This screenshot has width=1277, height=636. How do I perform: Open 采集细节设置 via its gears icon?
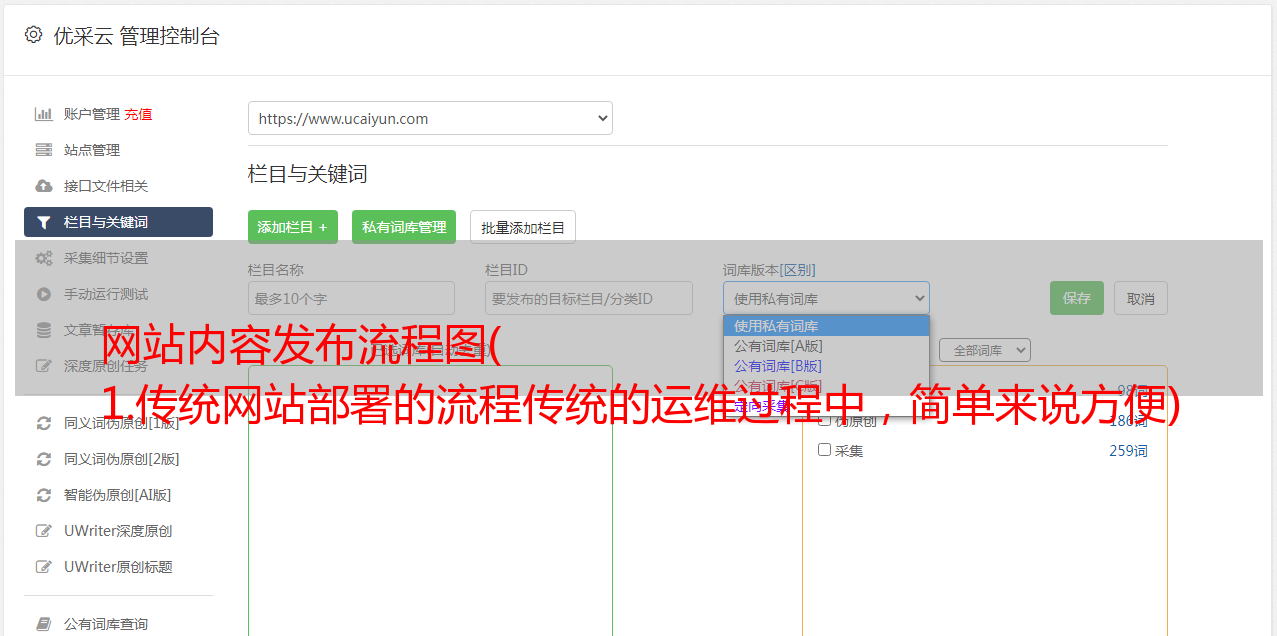click(44, 258)
